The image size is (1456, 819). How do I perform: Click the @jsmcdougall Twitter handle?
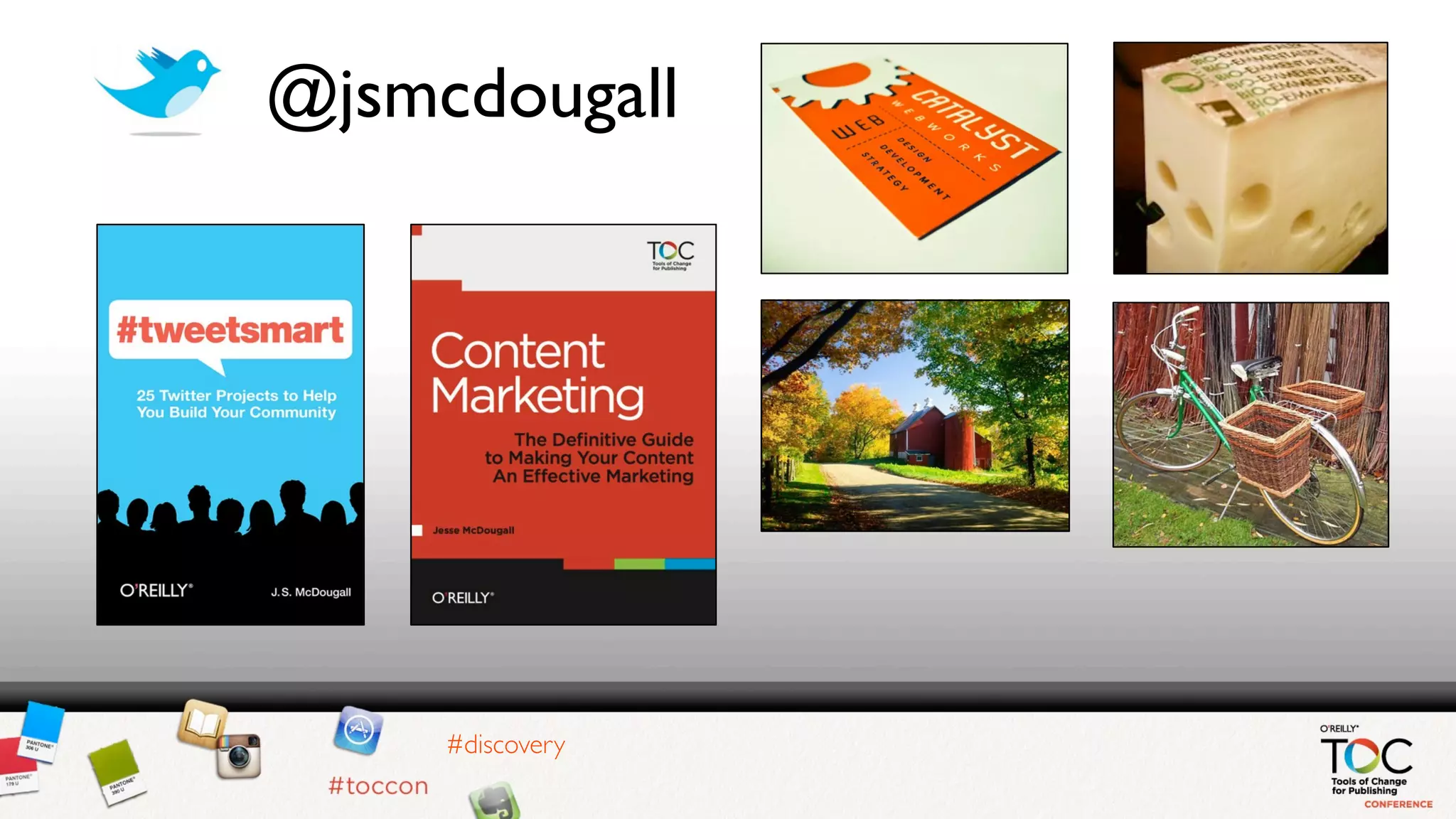point(472,95)
